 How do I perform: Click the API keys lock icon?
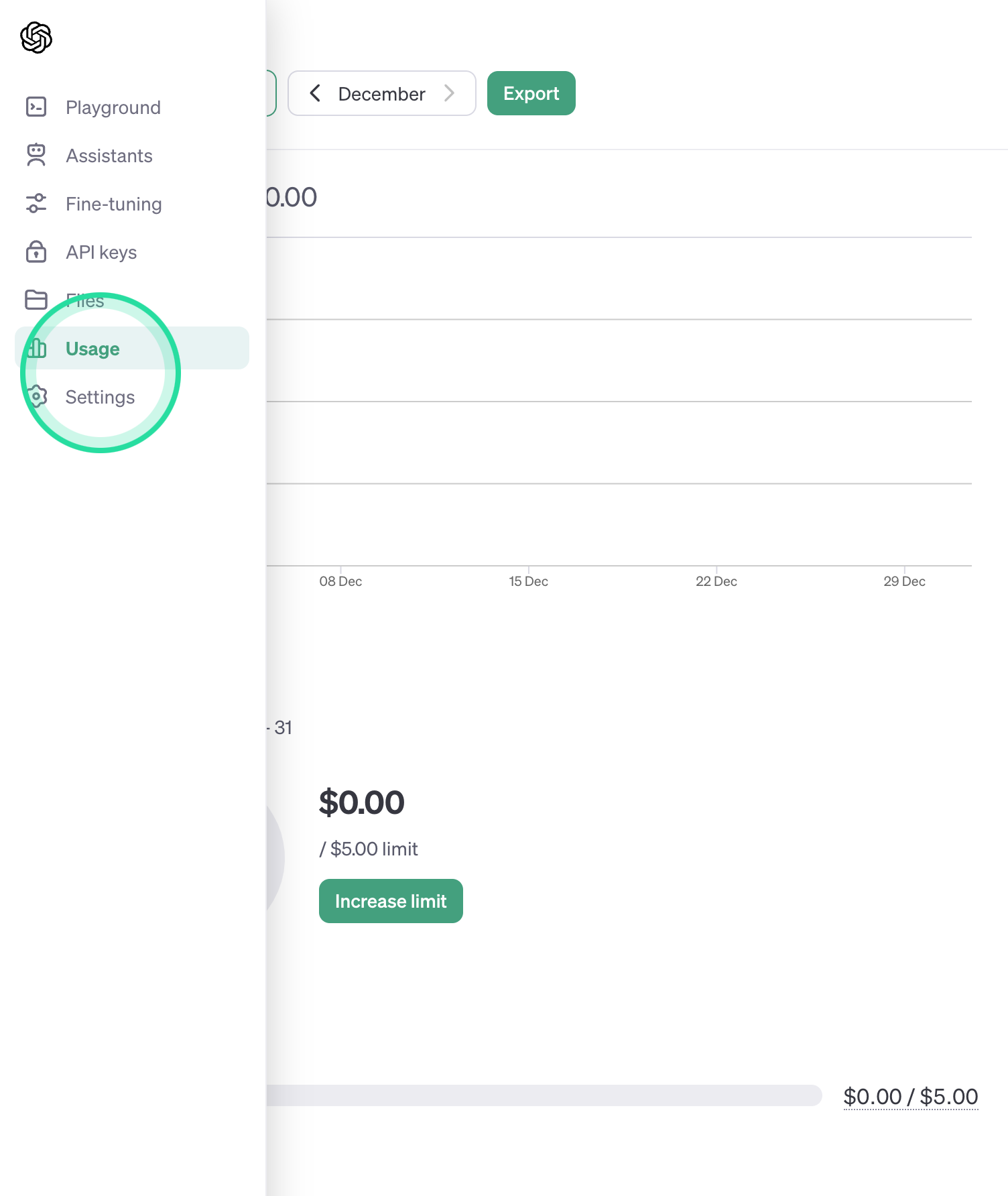(x=36, y=251)
